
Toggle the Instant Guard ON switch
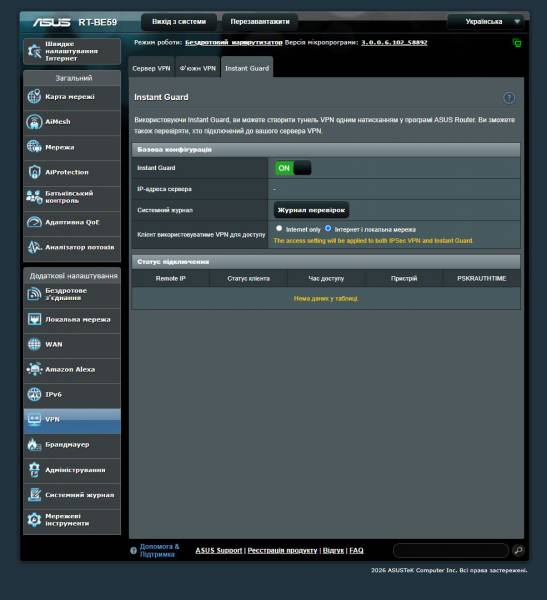[x=293, y=168]
